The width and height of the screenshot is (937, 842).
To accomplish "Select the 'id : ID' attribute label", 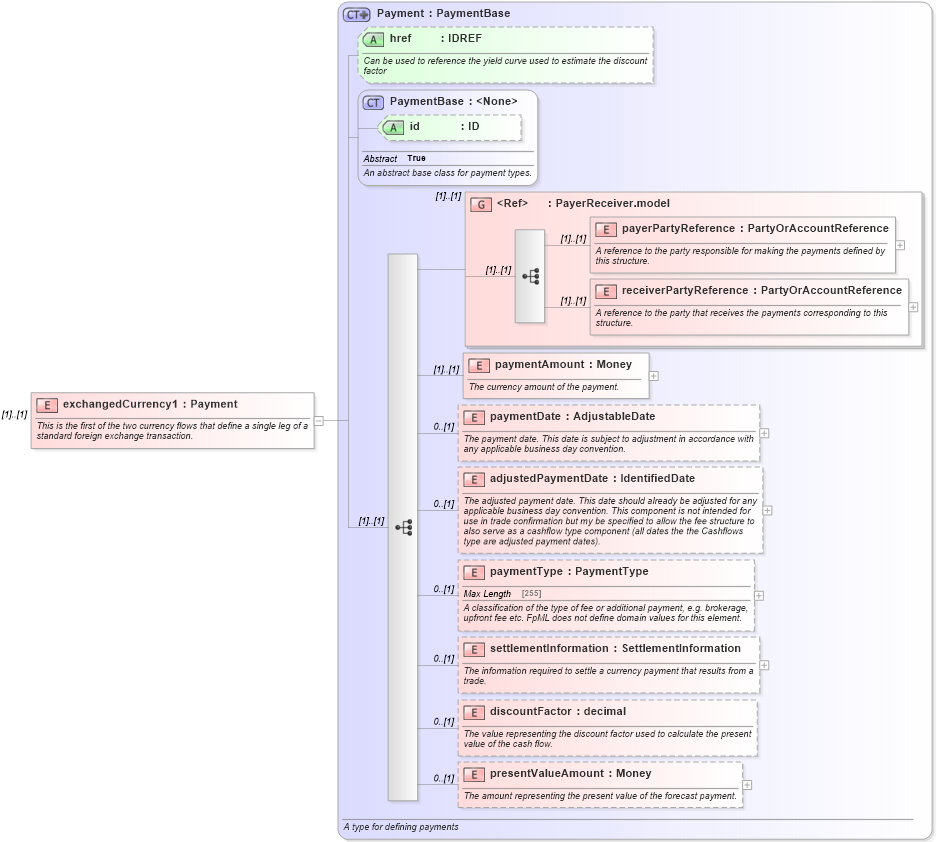I will [445, 127].
